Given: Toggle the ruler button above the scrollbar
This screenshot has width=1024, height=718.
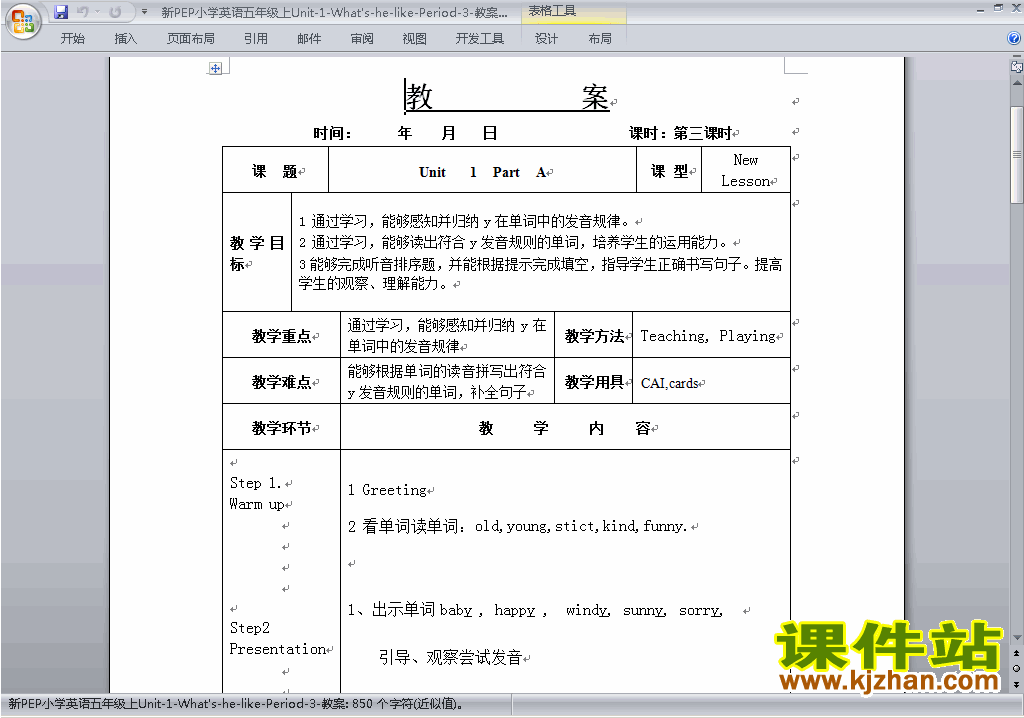Looking at the screenshot, I should pyautogui.click(x=1017, y=66).
